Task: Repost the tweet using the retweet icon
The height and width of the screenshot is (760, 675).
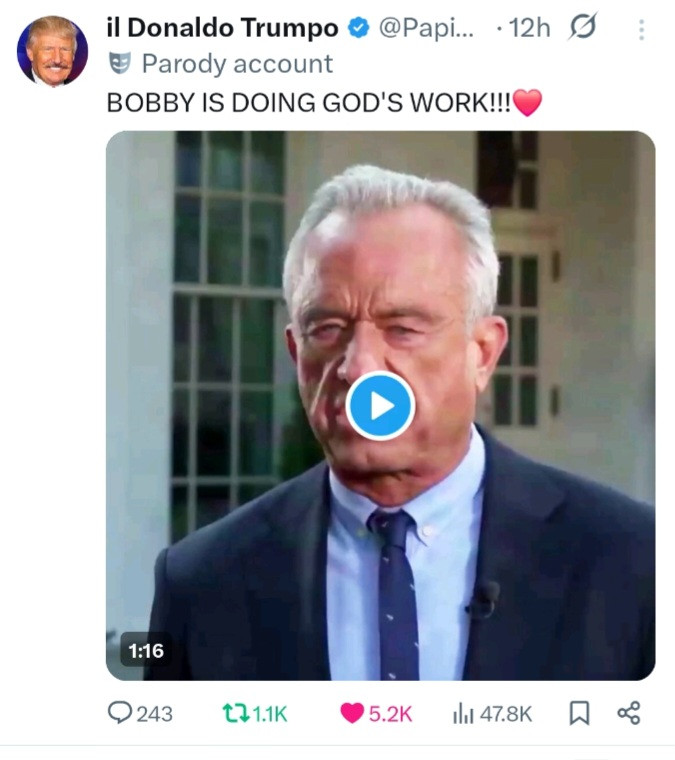Action: tap(233, 713)
